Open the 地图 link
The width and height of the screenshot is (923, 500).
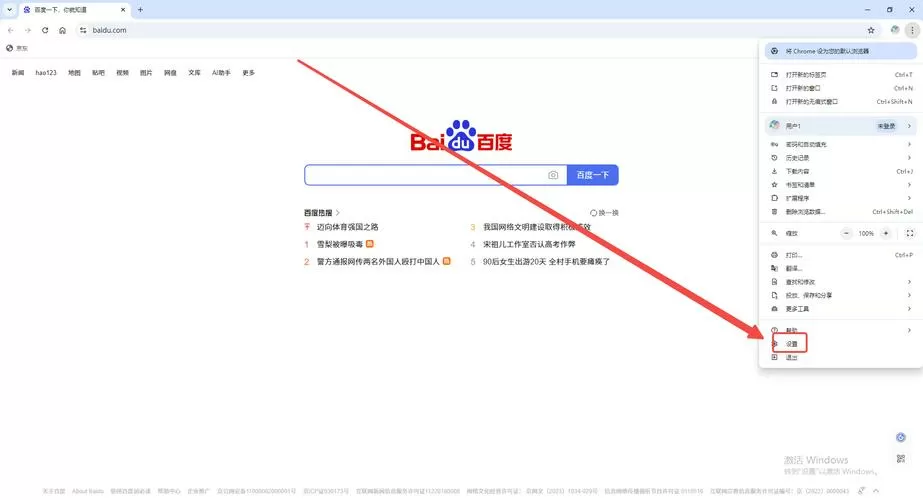[74, 72]
